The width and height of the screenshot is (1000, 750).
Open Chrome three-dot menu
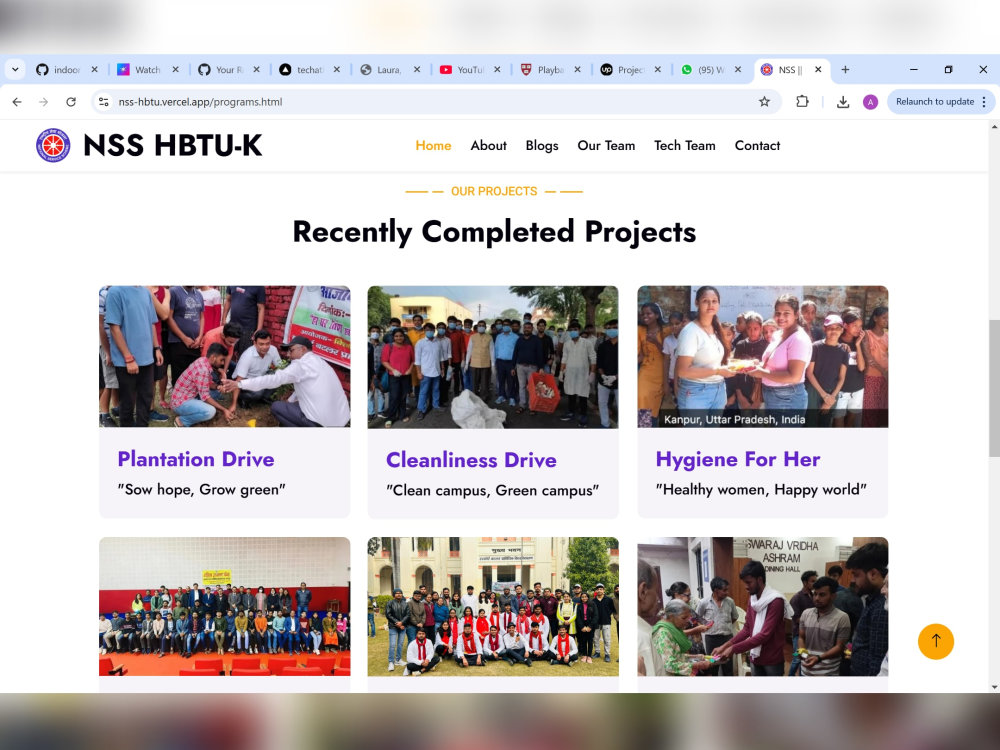(x=984, y=102)
